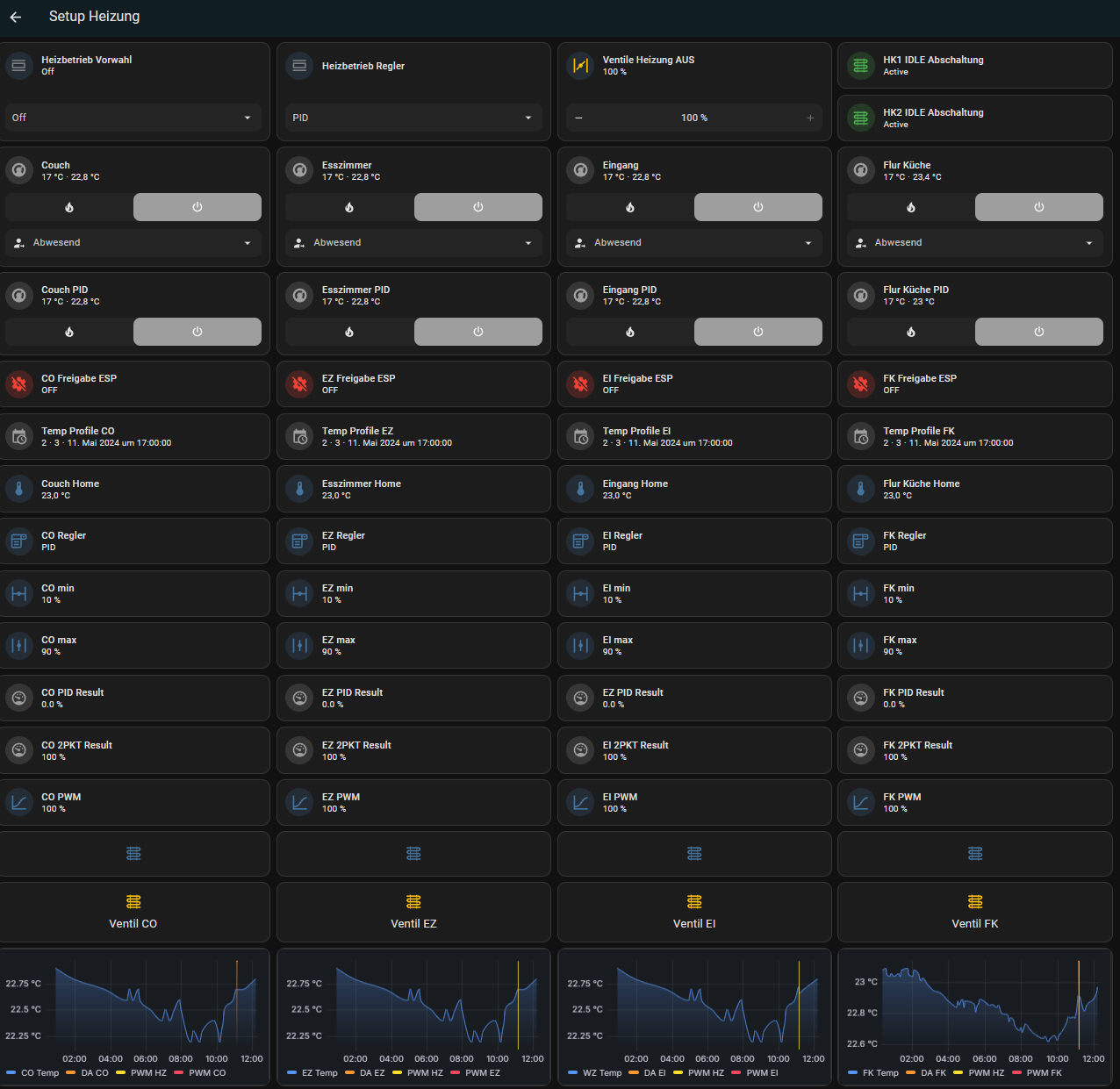The height and width of the screenshot is (1089, 1120).
Task: Click the Eingang Home thermometer icon
Action: (x=580, y=489)
